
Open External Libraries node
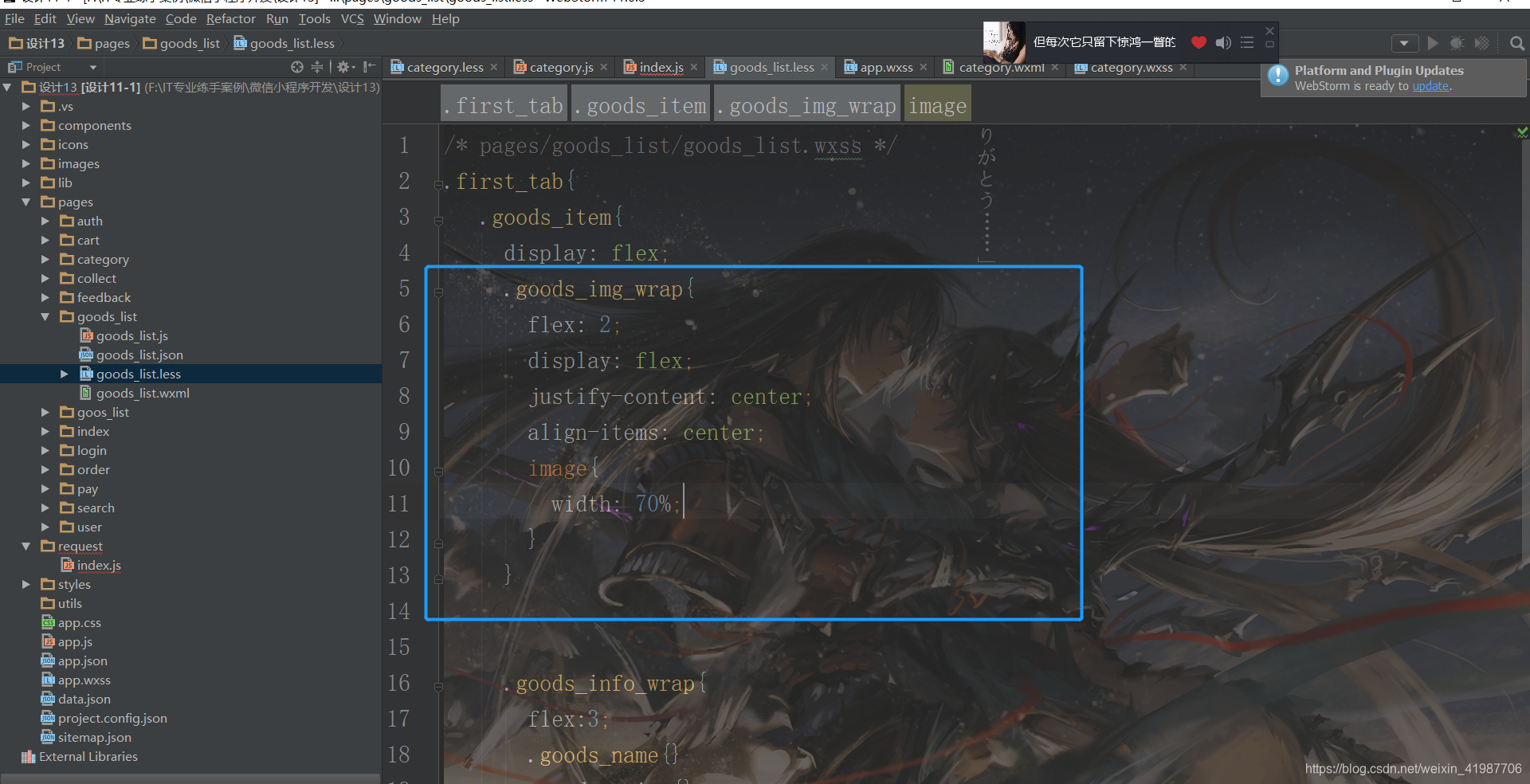point(88,756)
